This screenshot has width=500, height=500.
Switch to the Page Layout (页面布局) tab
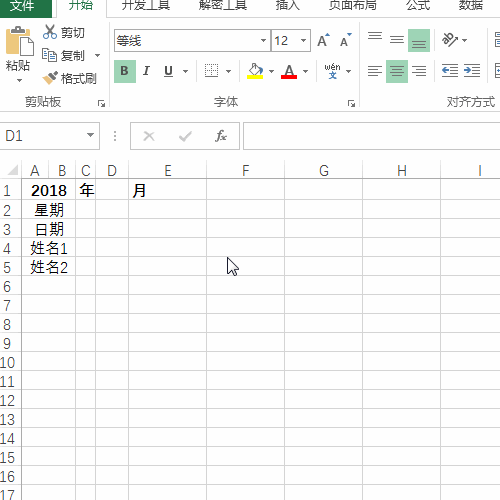353,5
